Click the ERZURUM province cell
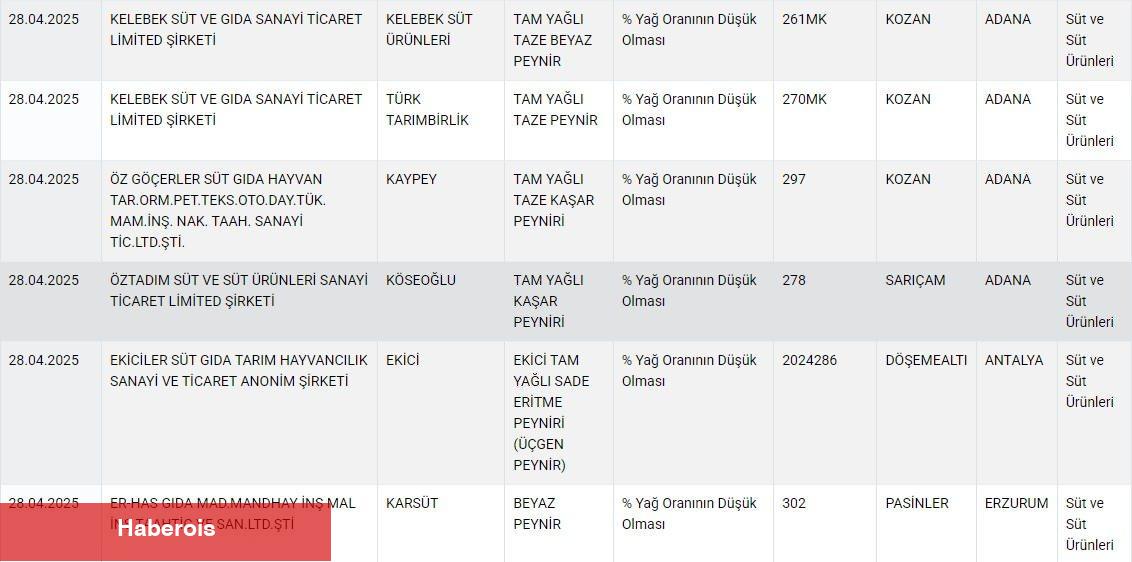Viewport: 1132px width, 562px height. [1016, 503]
